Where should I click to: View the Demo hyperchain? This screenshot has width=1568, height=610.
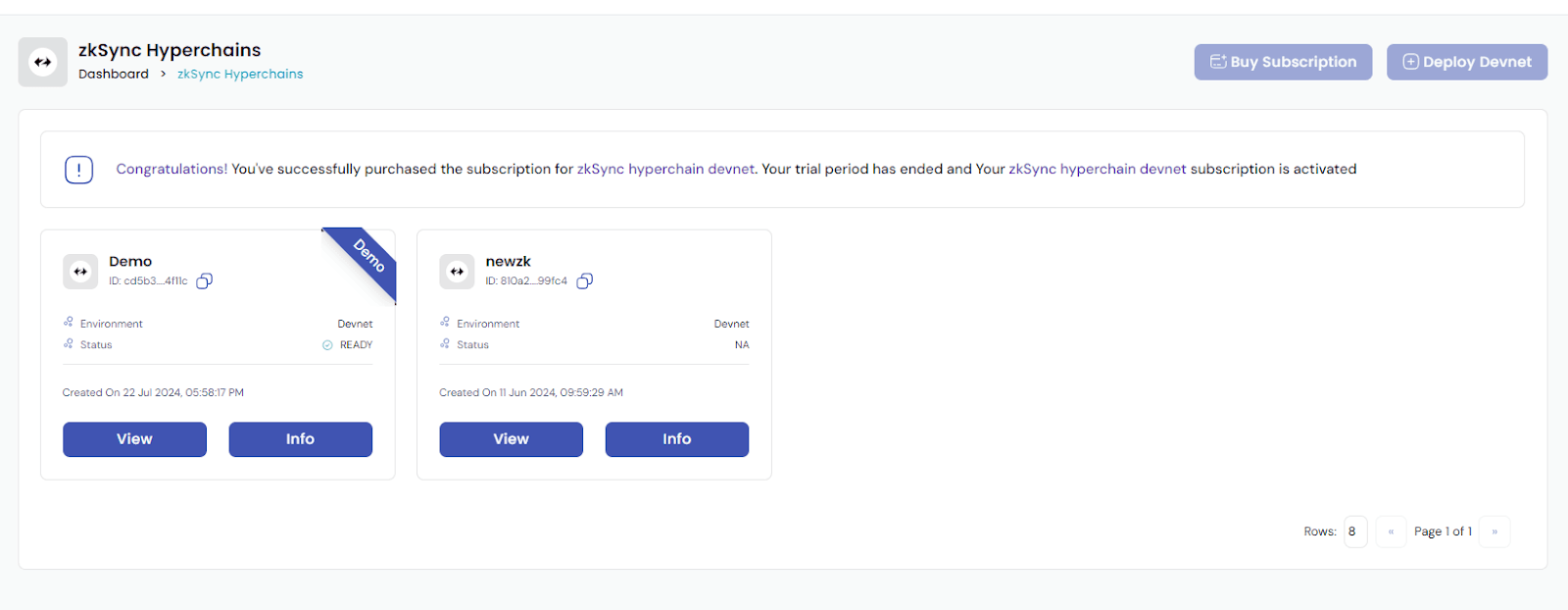point(134,439)
